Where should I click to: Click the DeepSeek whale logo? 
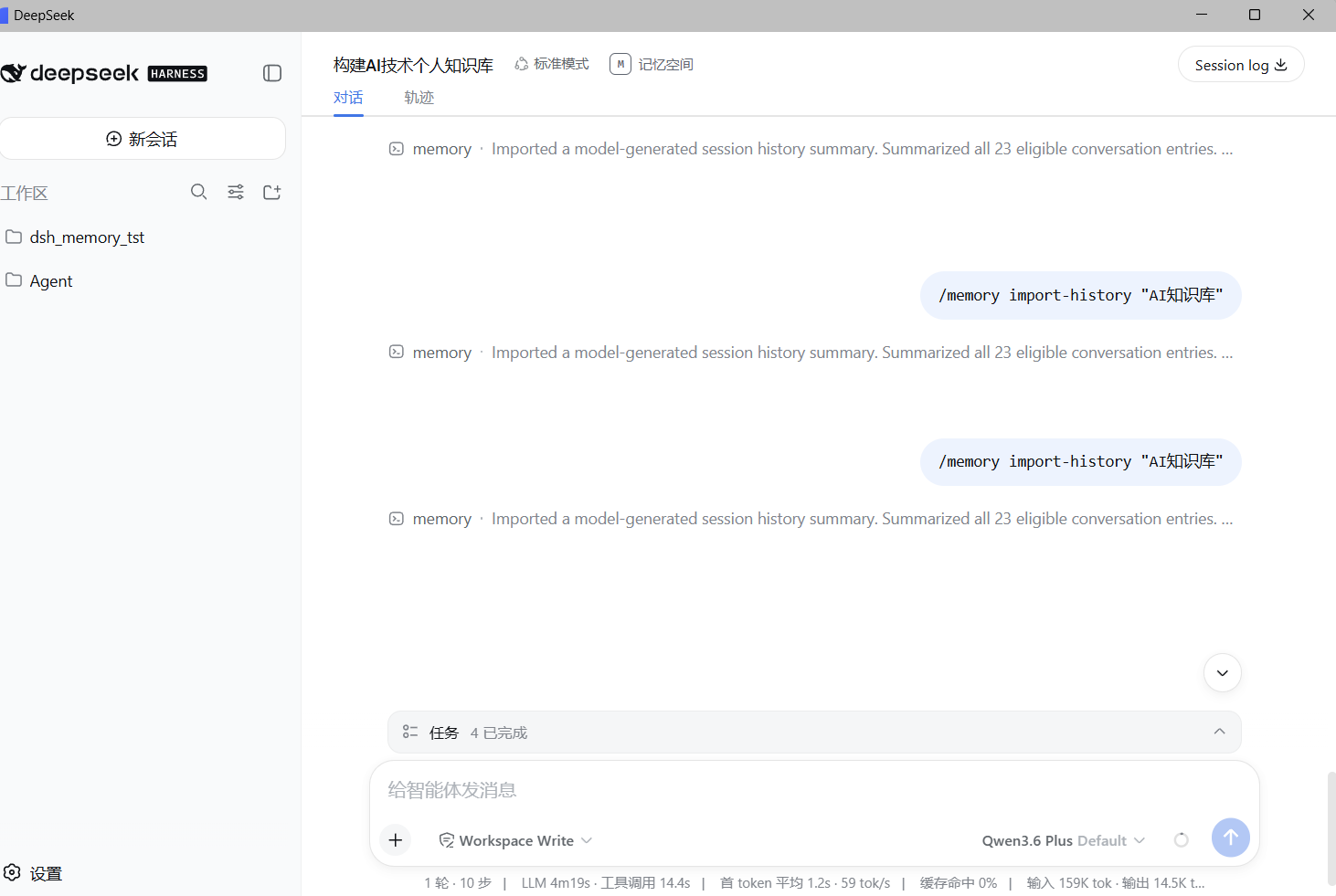[13, 73]
